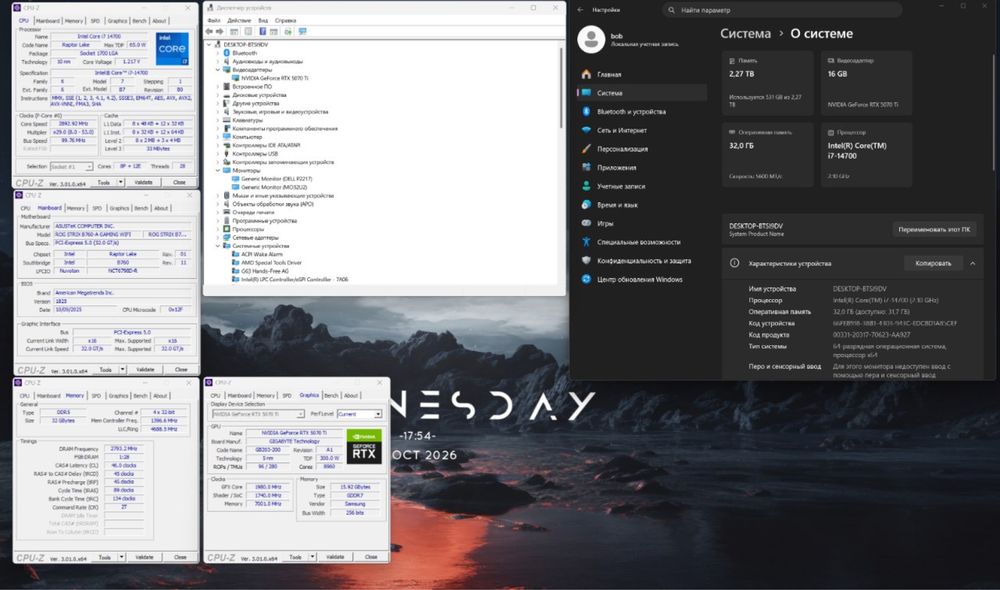Collapse the Характеристики устройства section in Settings
The width and height of the screenshot is (1000, 590).
(973, 263)
